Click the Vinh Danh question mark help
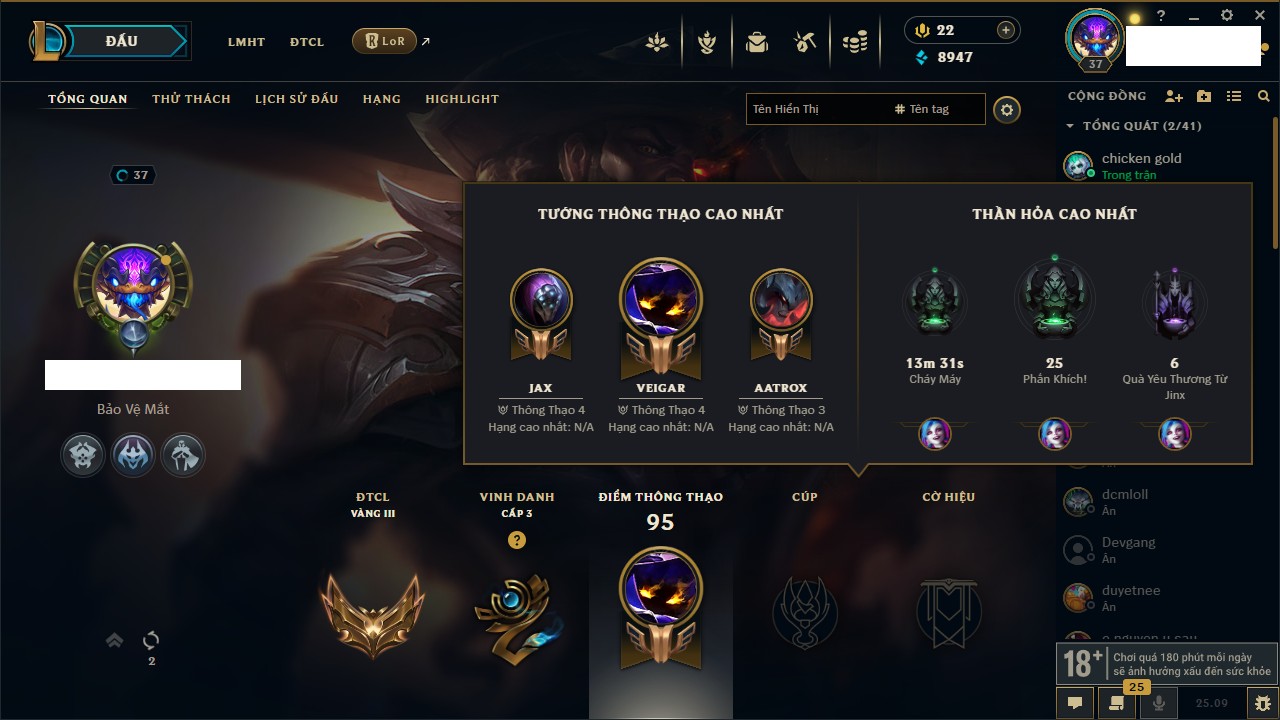Image resolution: width=1280 pixels, height=720 pixels. pos(517,540)
